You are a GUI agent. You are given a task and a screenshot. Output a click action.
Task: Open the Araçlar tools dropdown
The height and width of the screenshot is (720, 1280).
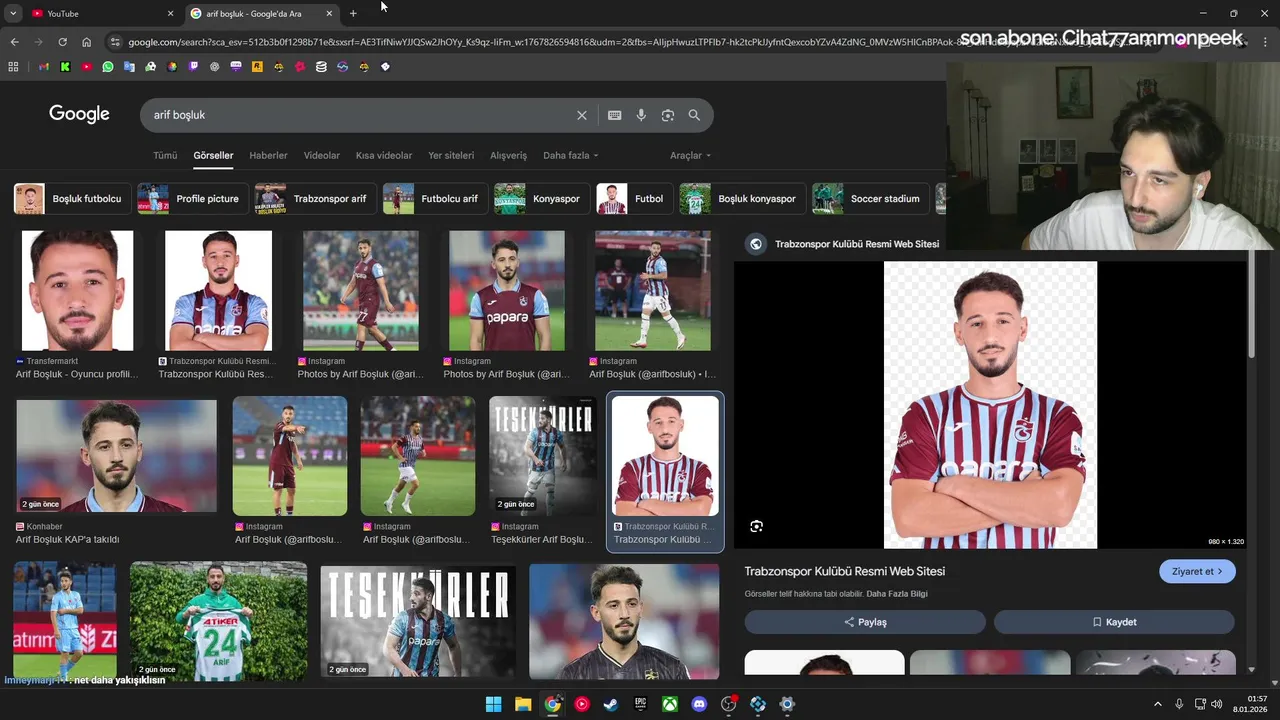tap(690, 156)
